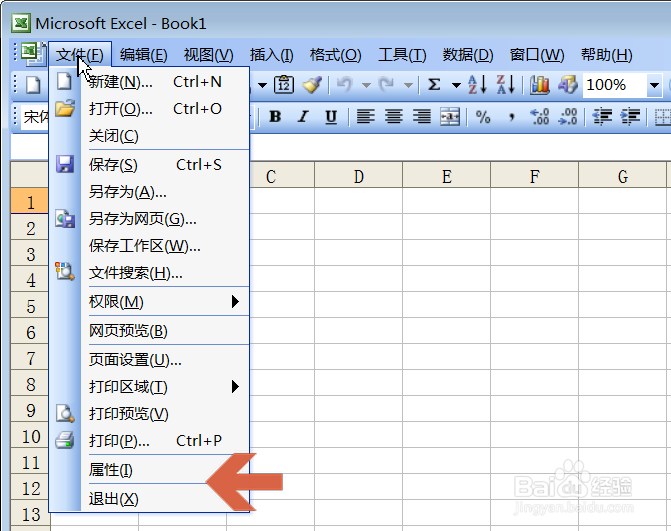Choose 打开(O)... from File menu
This screenshot has height=531, width=671.
click(x=149, y=109)
